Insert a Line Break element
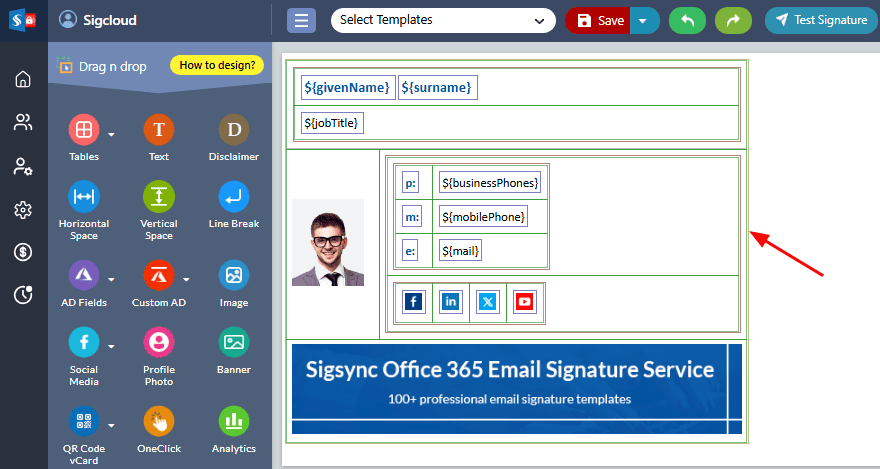Screen dimensions: 880x469 (234, 196)
